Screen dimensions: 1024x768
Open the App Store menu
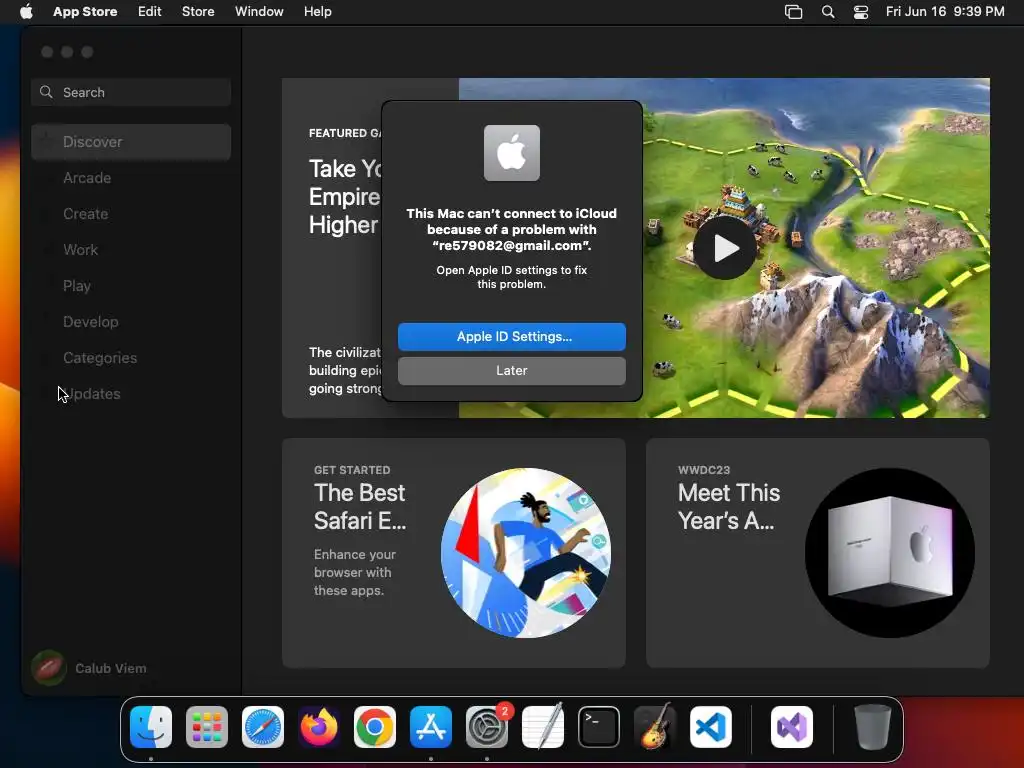point(85,12)
